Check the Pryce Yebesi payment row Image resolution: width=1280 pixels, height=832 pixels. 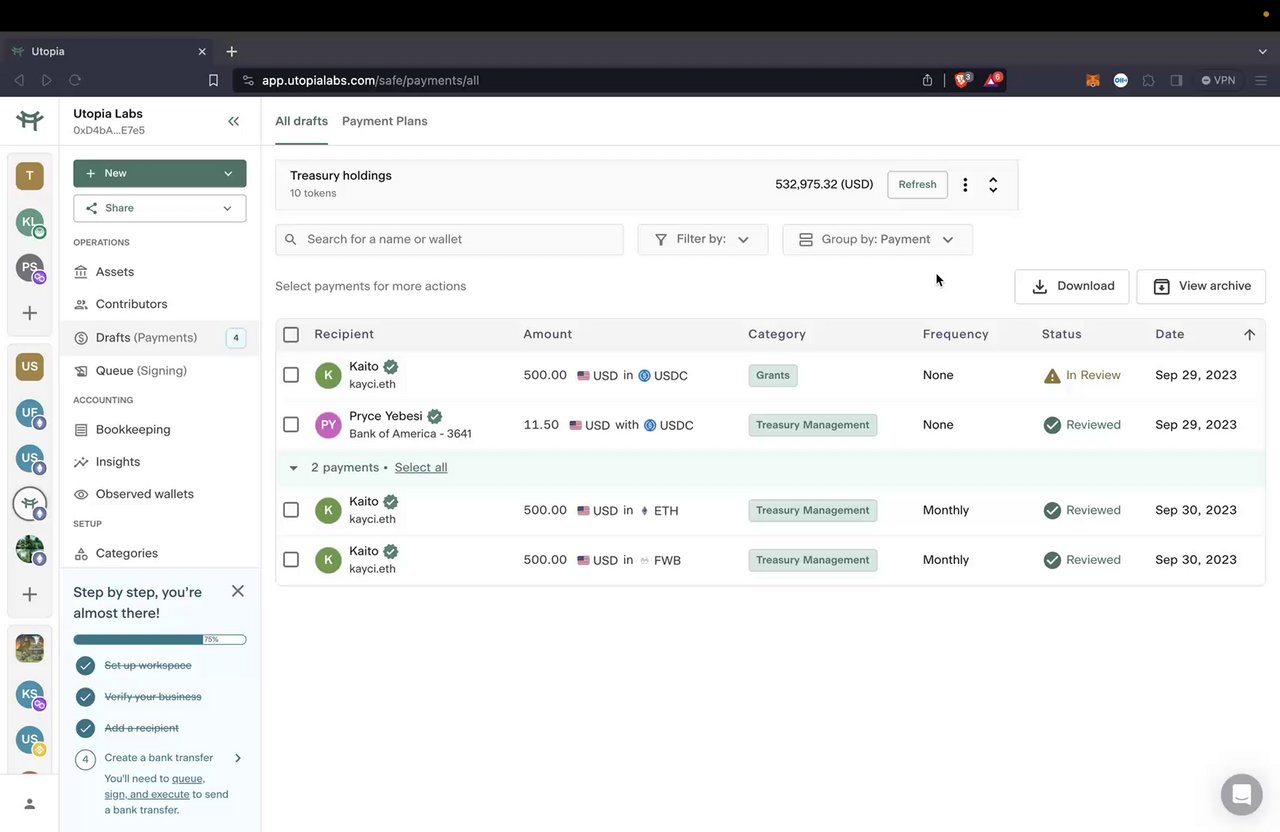point(291,425)
